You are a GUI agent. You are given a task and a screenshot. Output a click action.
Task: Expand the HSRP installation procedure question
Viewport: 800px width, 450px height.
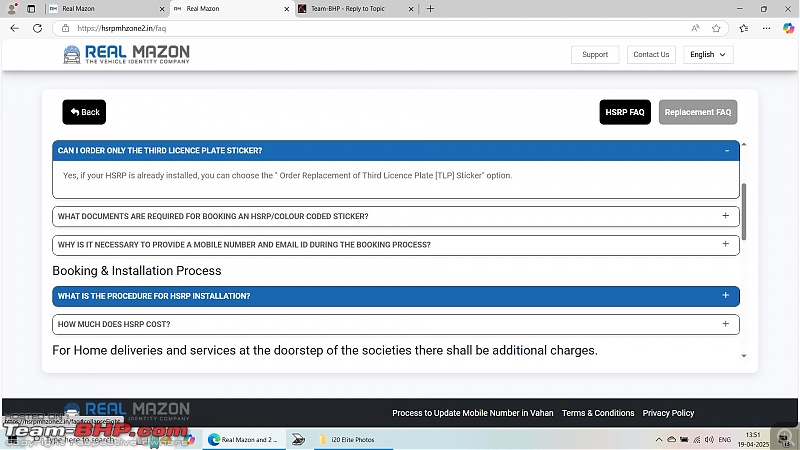pyautogui.click(x=395, y=296)
